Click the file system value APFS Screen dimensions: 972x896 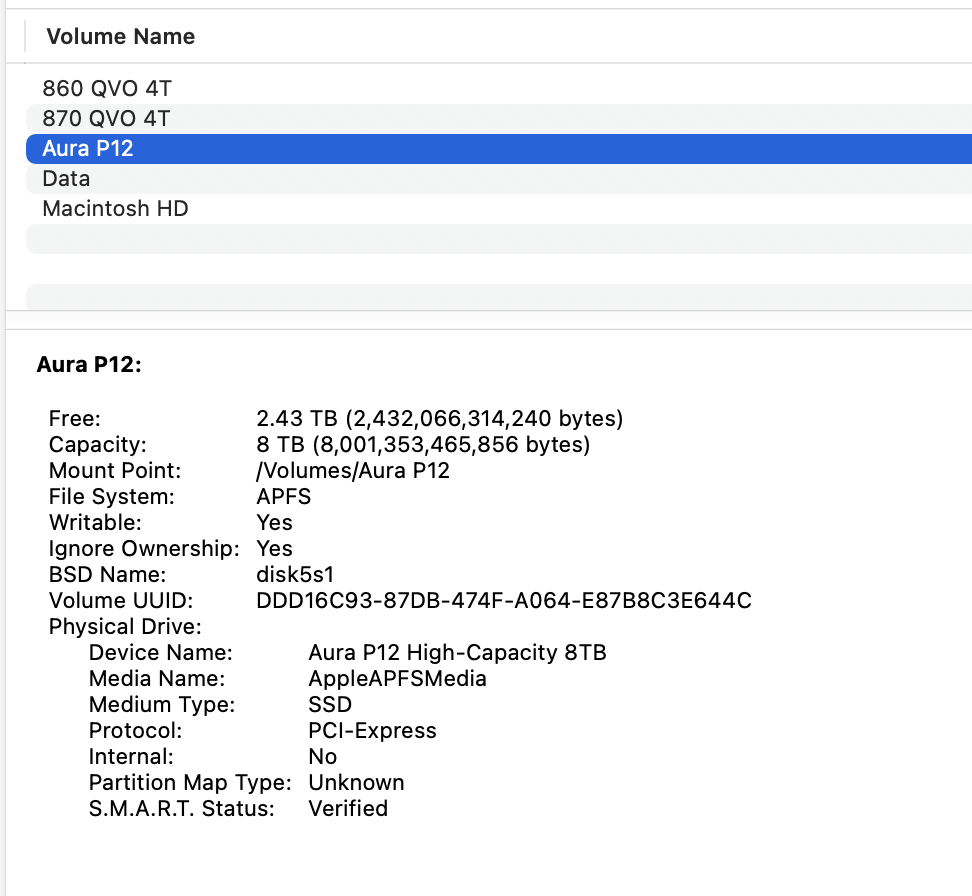click(x=283, y=497)
